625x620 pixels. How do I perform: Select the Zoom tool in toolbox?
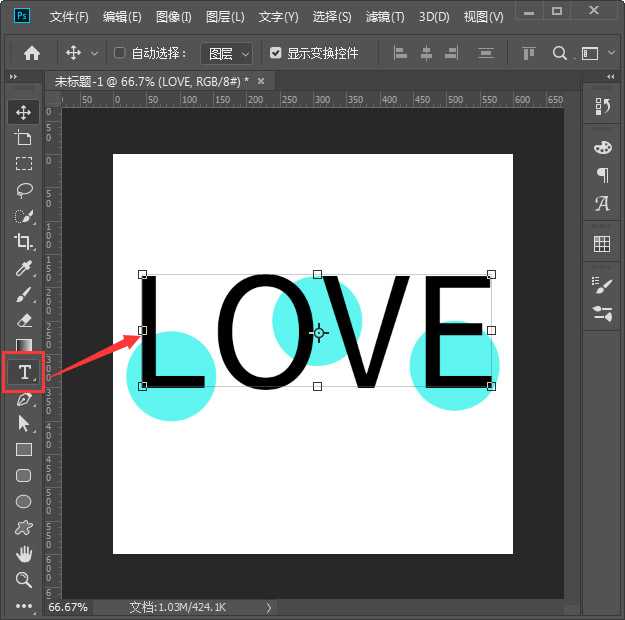pyautogui.click(x=24, y=580)
